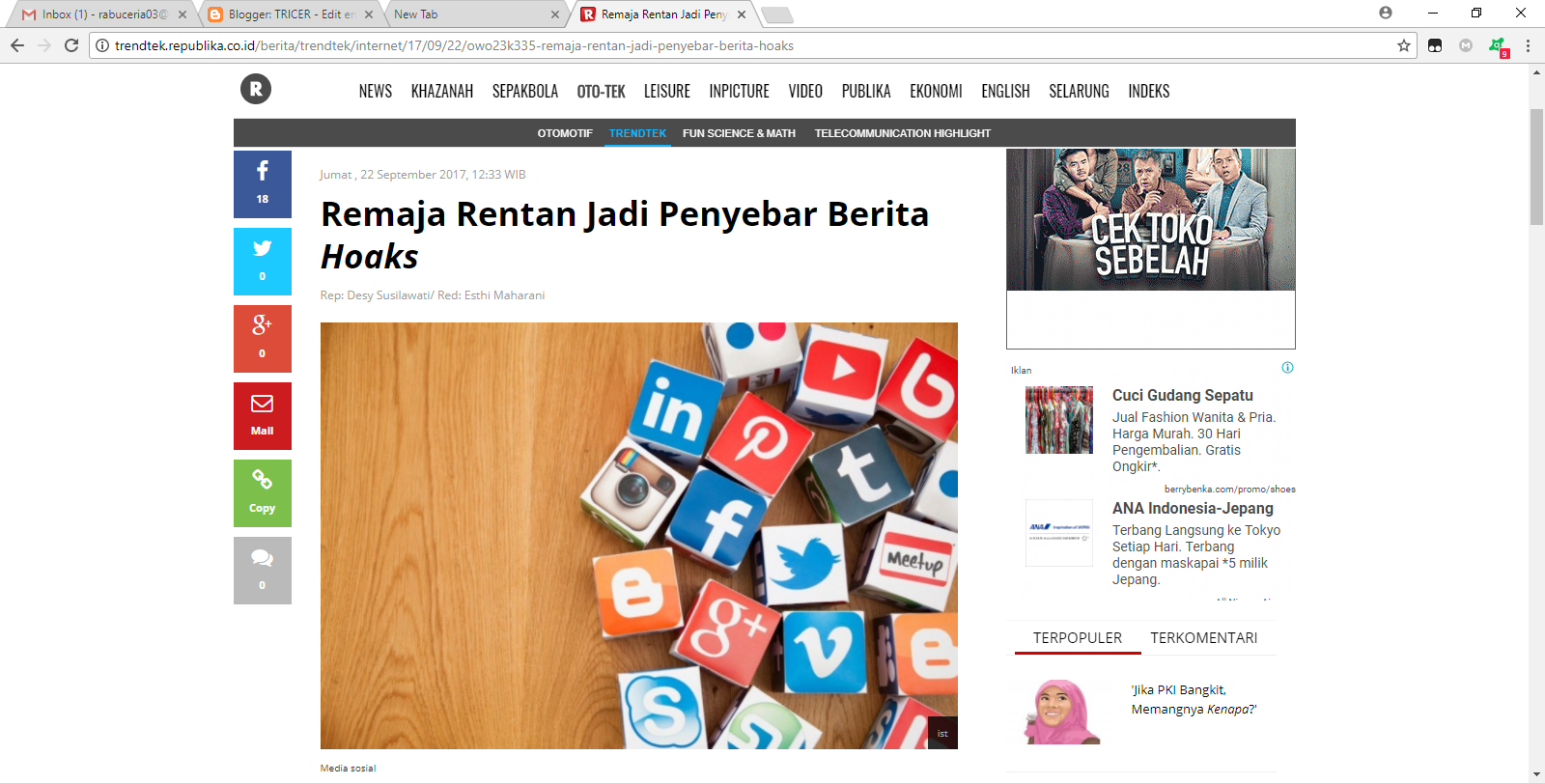Open comments using the gray chat button
The image size is (1545, 784).
click(x=263, y=571)
